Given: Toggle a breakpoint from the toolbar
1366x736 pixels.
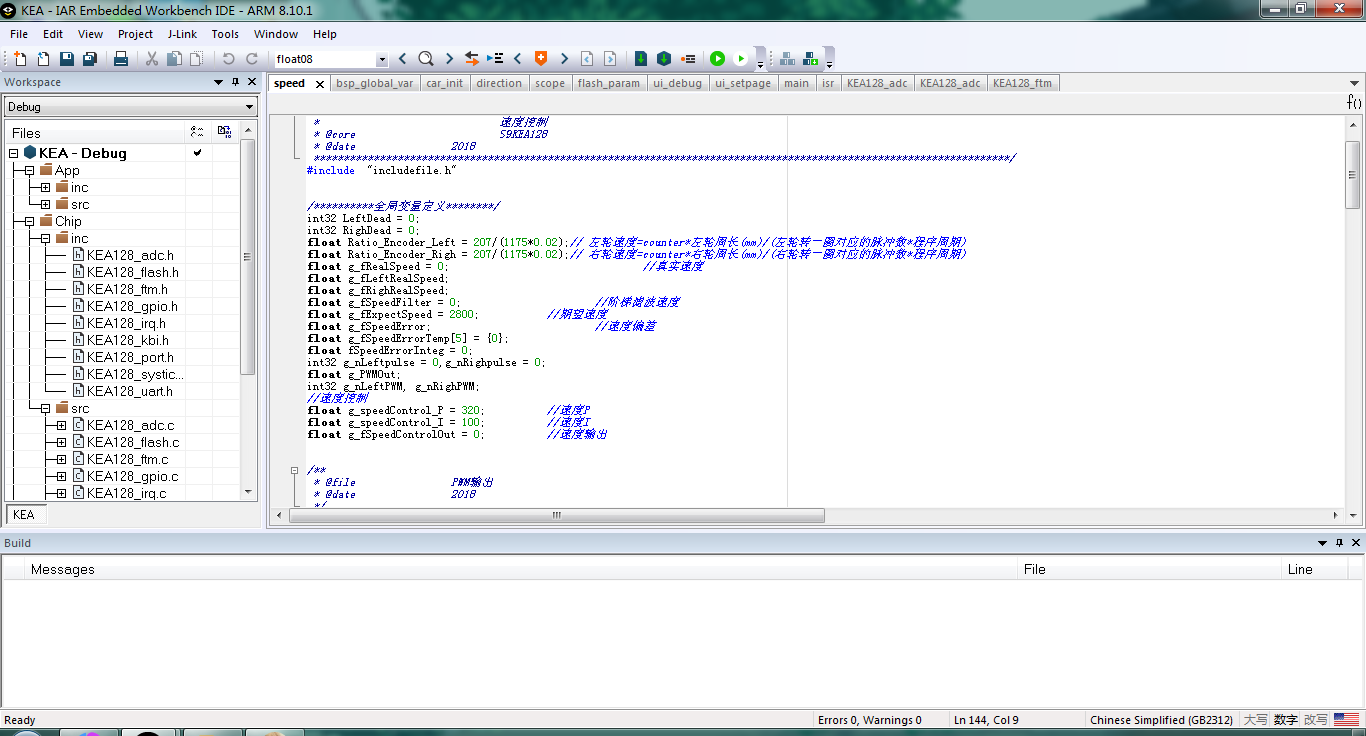Looking at the screenshot, I should tap(688, 59).
